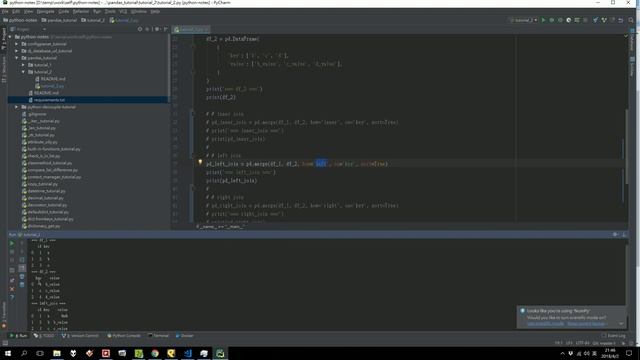Screen dimensions: 640x360
Task: Click python-notes in the breadcrumb bar
Action: click(x=20, y=20)
